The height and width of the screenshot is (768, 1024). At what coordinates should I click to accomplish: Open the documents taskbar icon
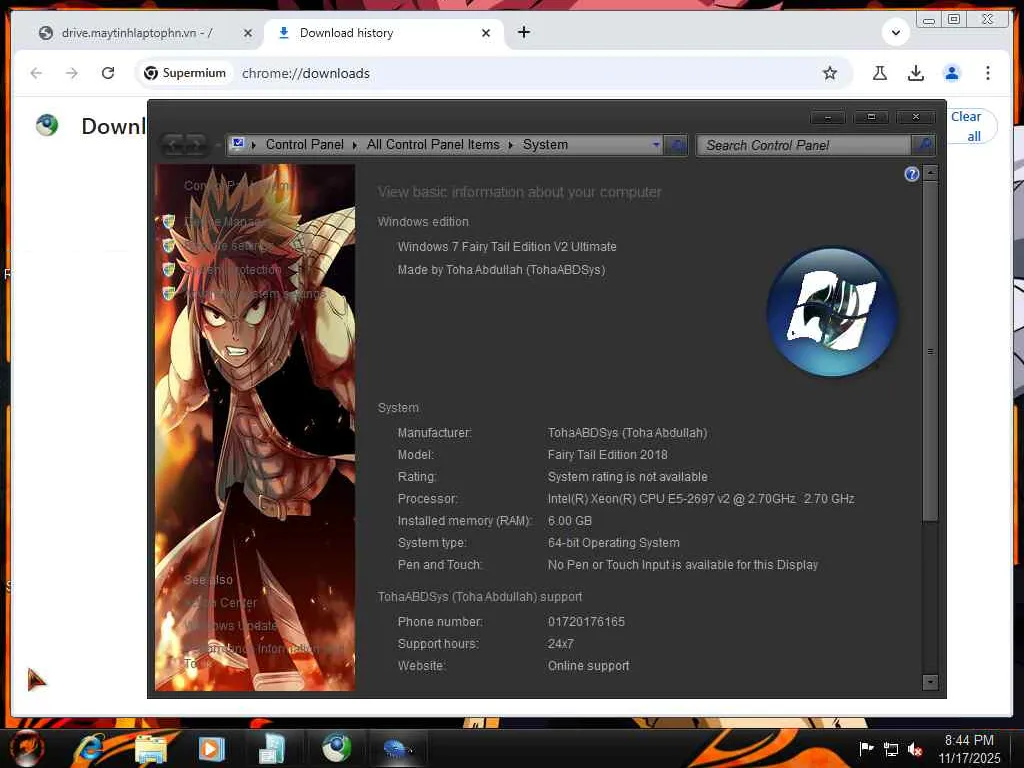pos(272,748)
